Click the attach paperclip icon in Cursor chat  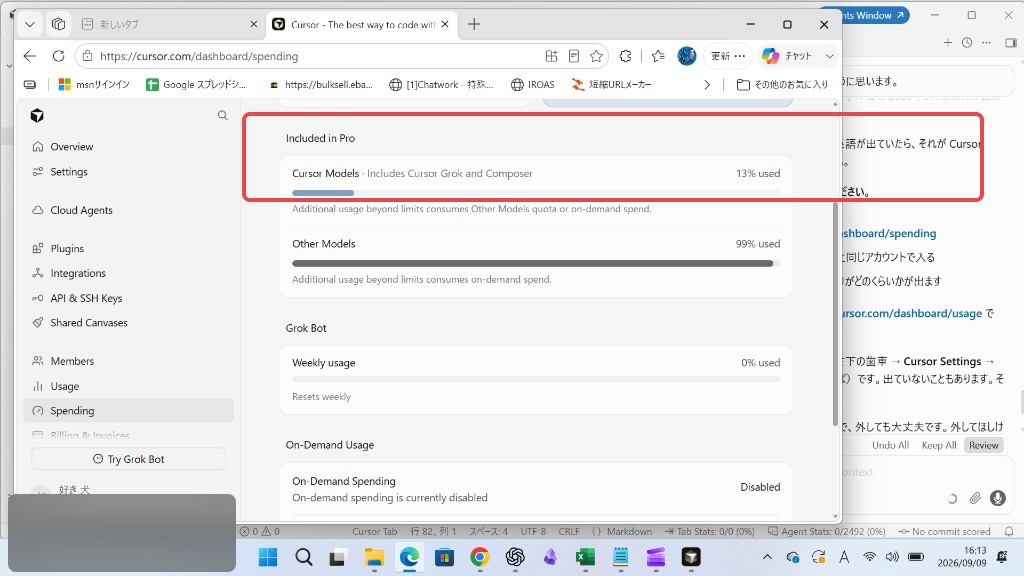point(975,498)
